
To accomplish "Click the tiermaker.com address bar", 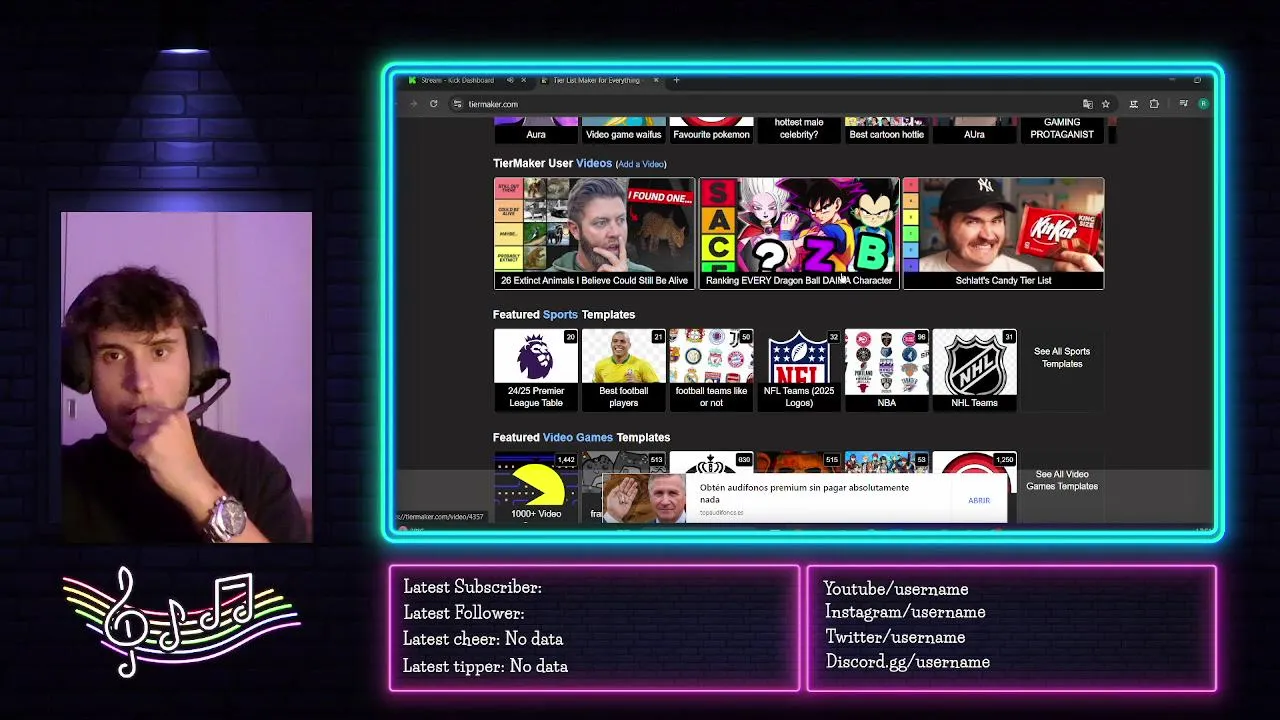I will [x=770, y=104].
